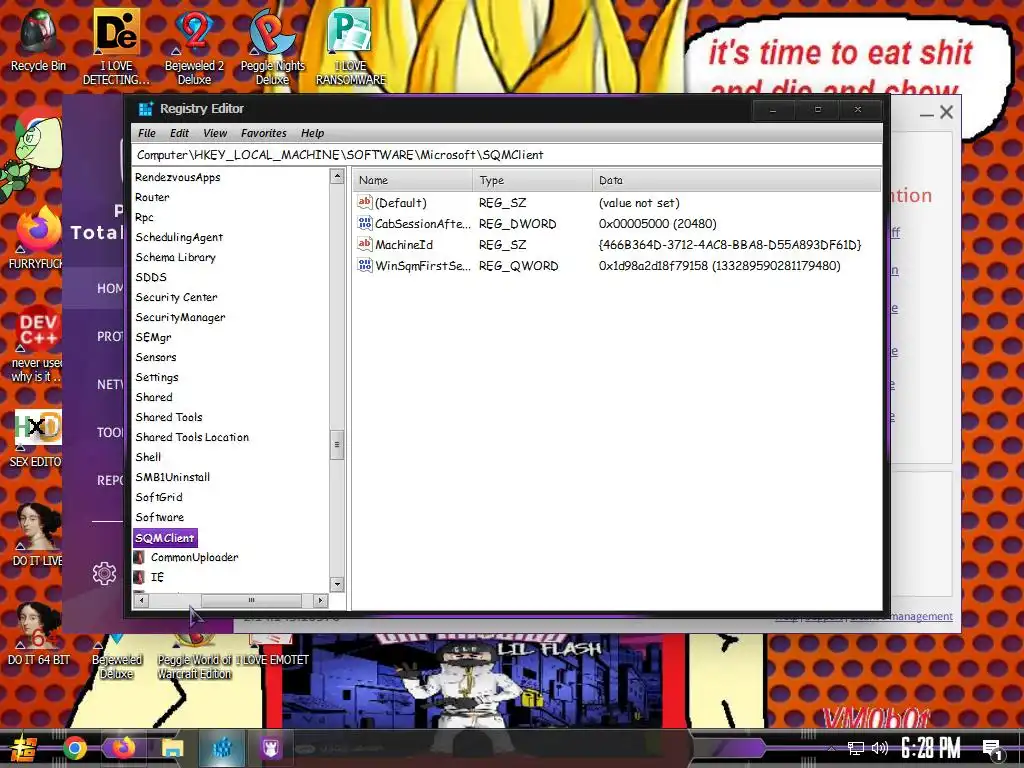This screenshot has width=1024, height=768.
Task: Select the Schema Library key
Action: [x=175, y=257]
